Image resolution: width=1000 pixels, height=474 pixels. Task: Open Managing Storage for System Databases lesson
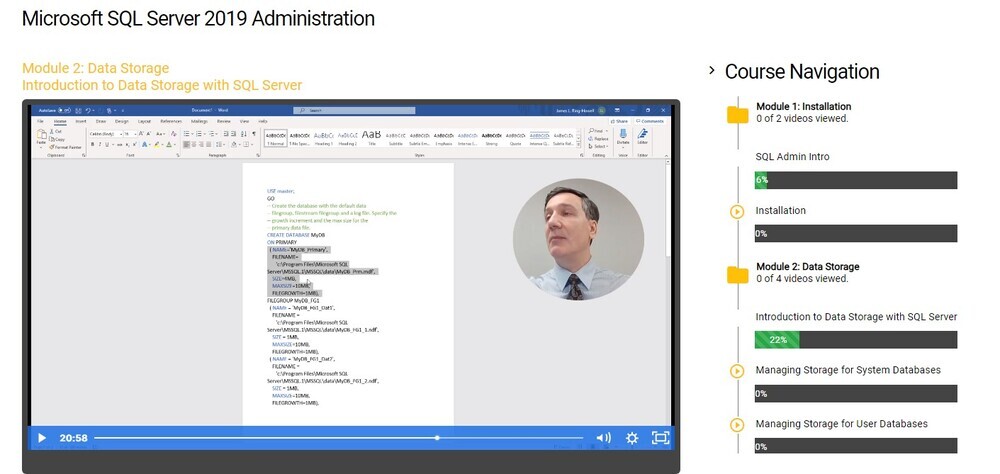[x=848, y=370]
